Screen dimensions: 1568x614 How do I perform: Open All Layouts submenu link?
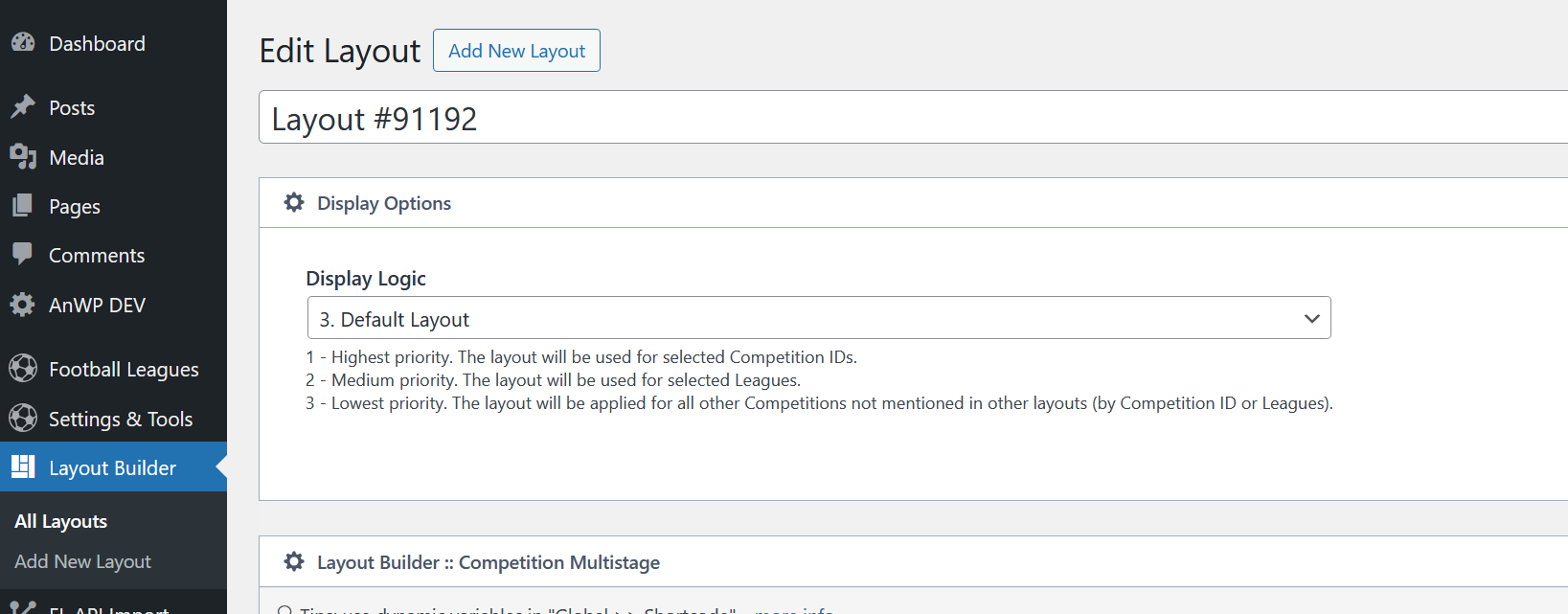point(61,521)
